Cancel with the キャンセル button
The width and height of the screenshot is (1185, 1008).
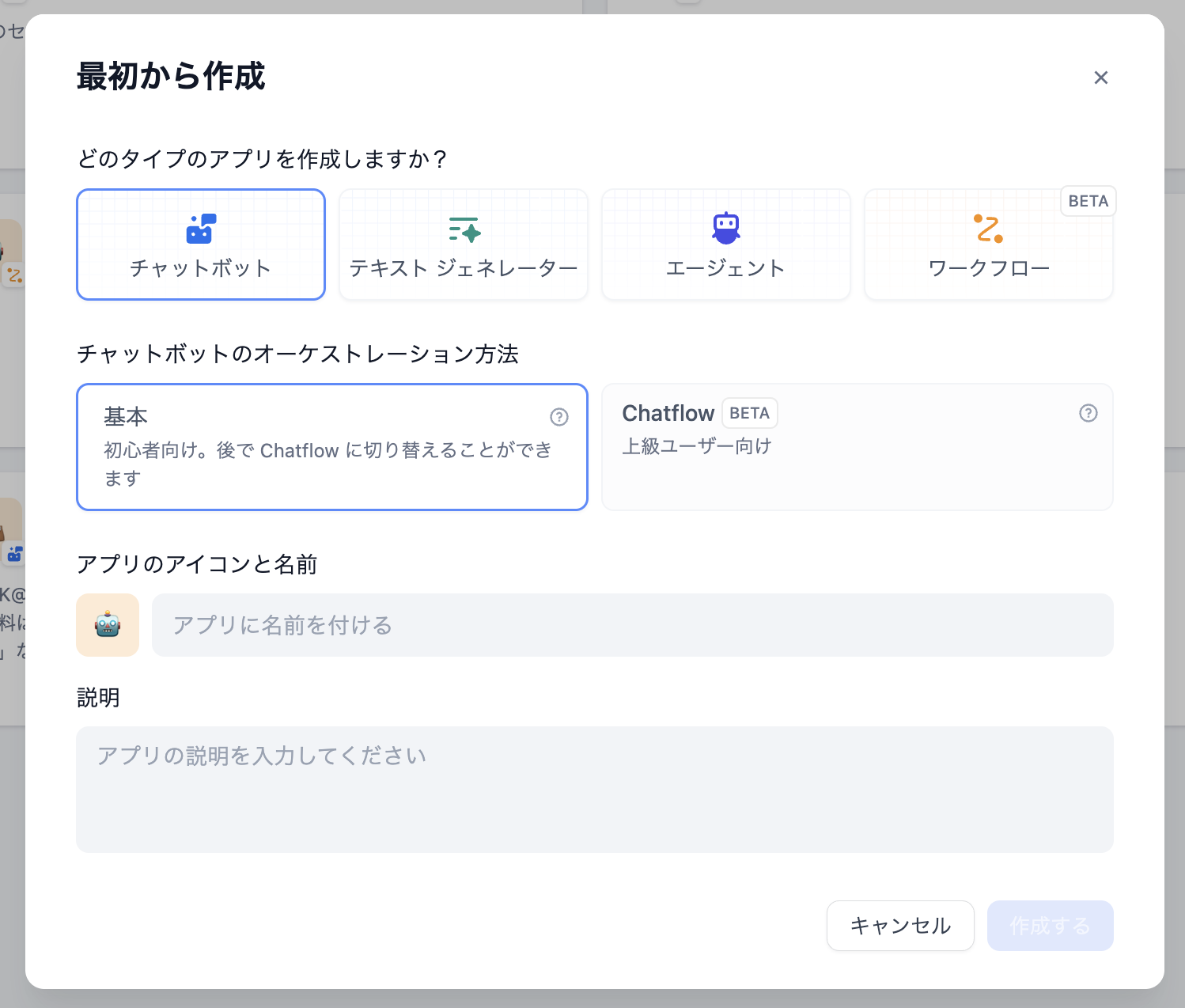[900, 926]
